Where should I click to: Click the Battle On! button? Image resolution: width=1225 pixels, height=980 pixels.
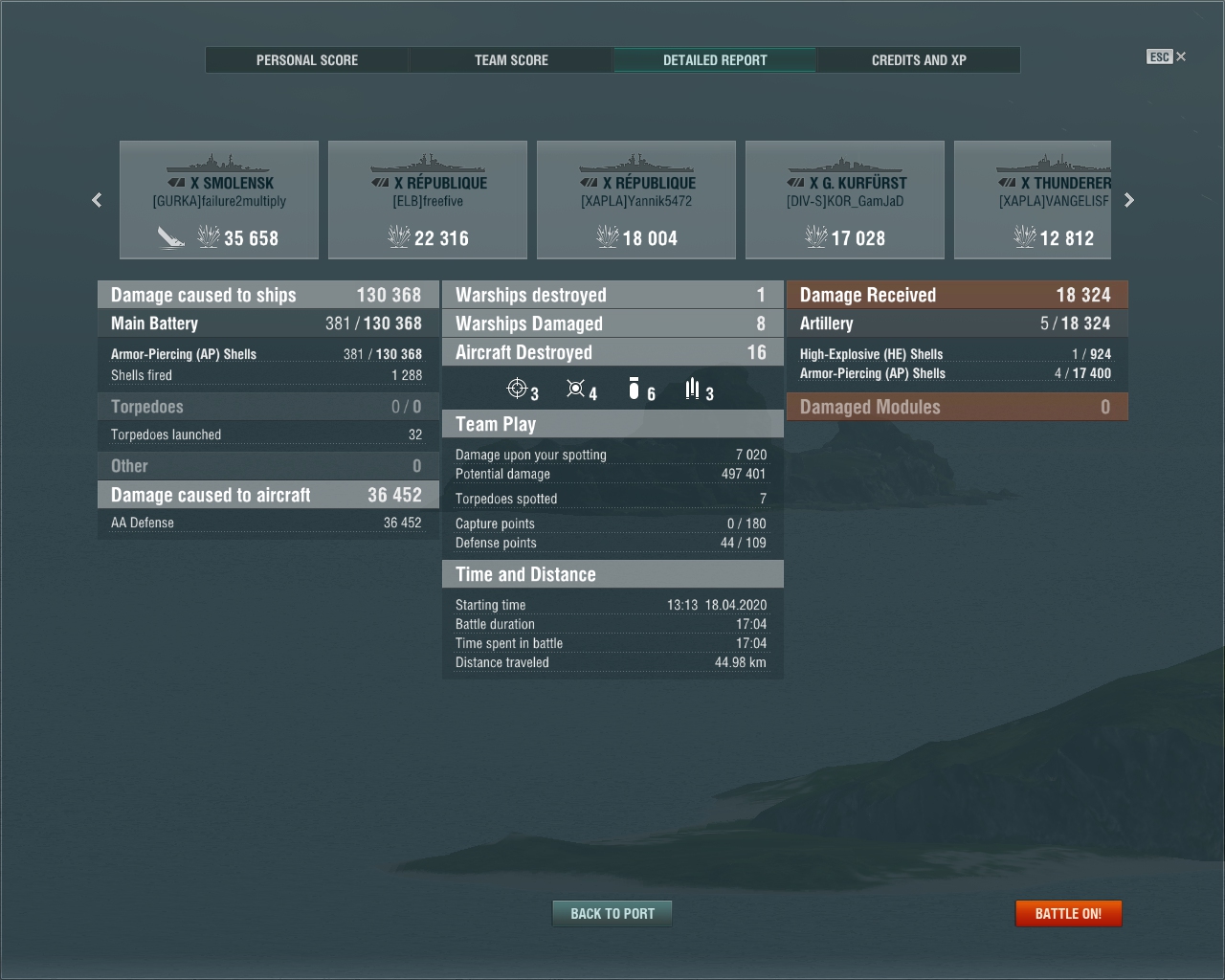(1068, 914)
